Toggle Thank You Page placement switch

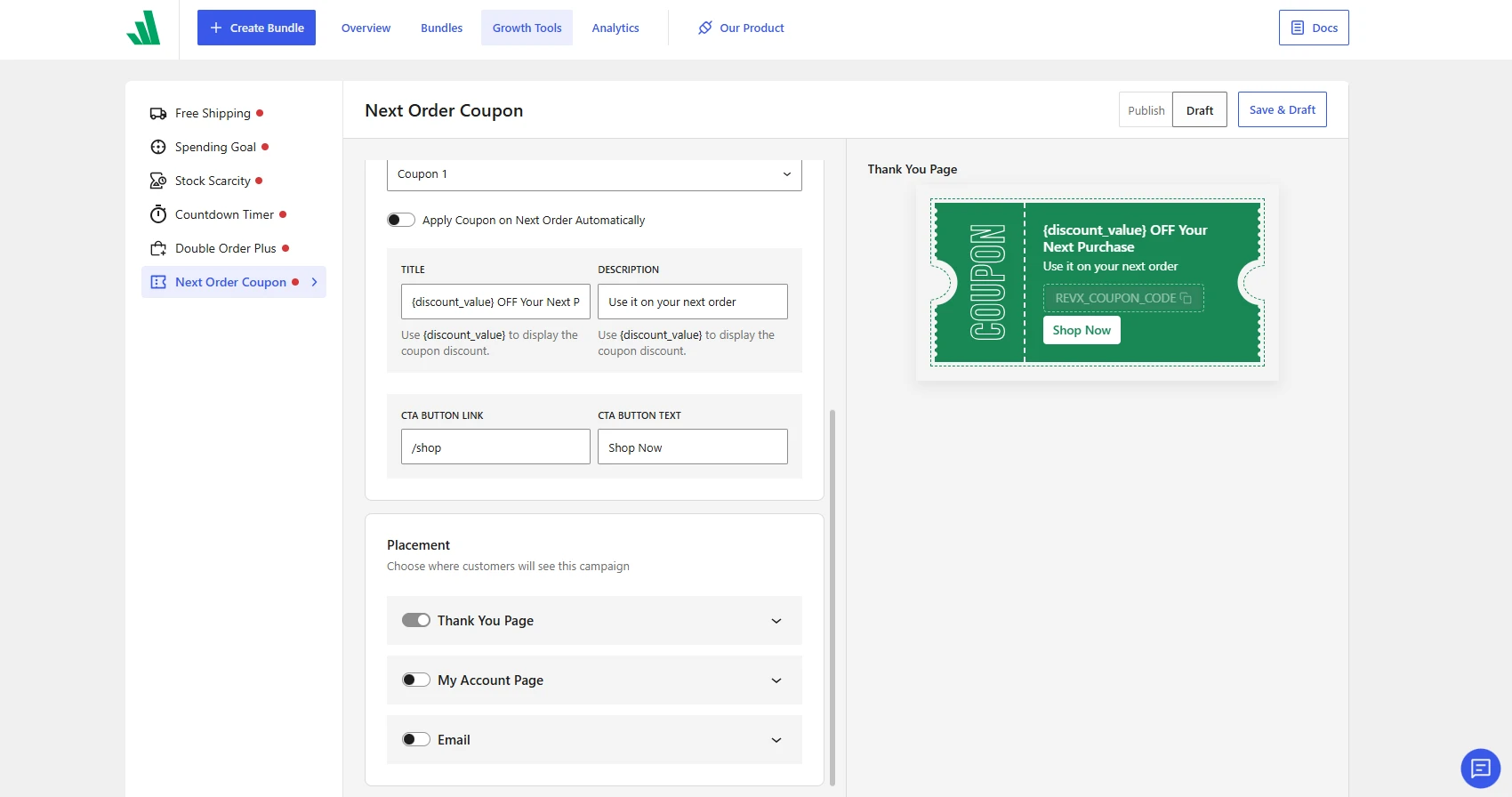(x=416, y=620)
